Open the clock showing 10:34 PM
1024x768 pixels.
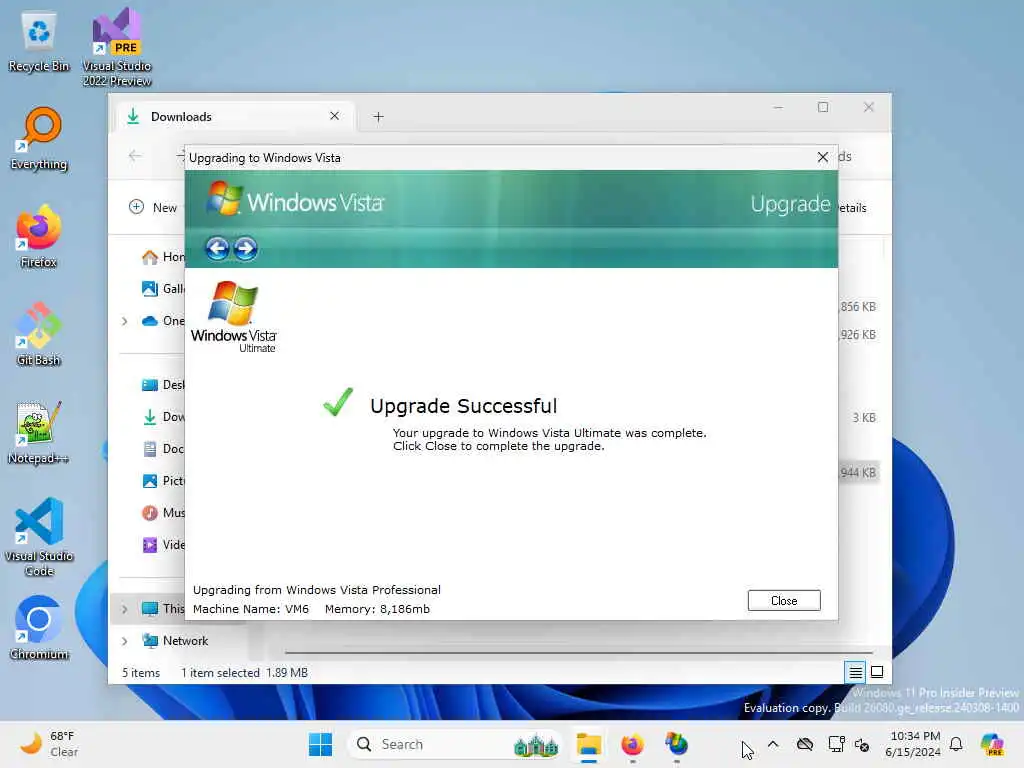click(x=914, y=744)
